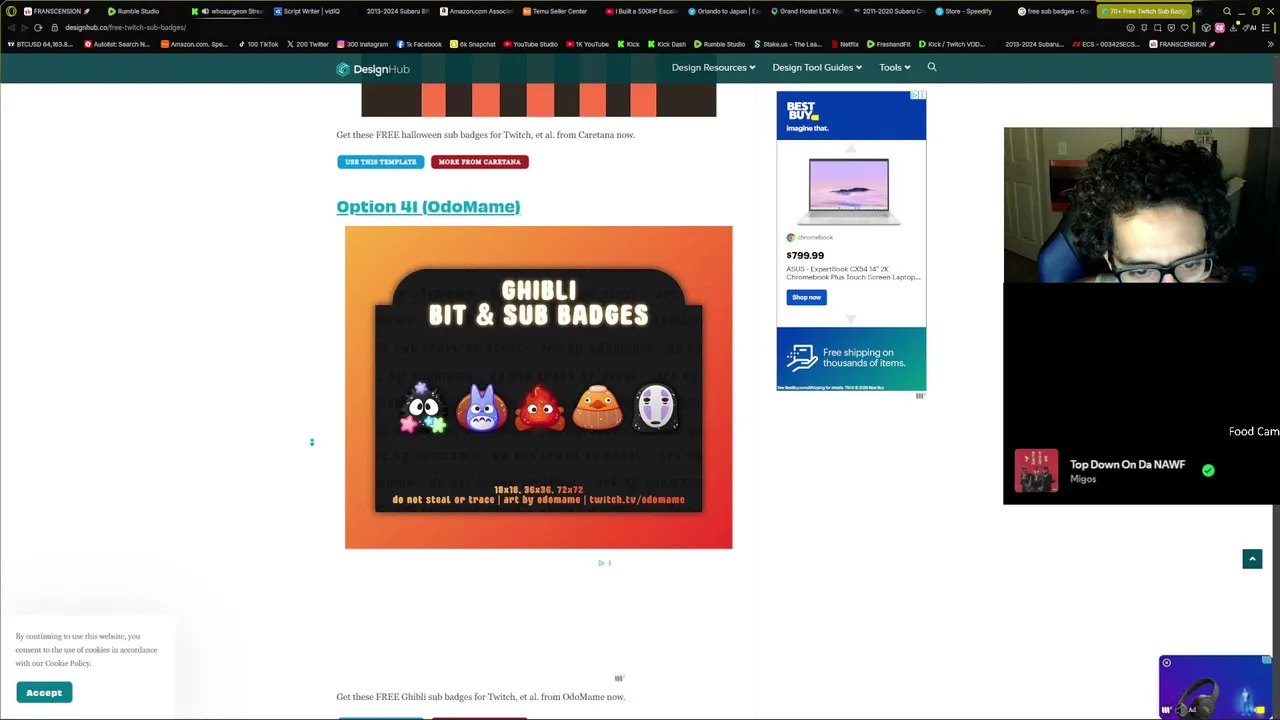Switch to the Script Writer vidIQ tab

[308, 11]
